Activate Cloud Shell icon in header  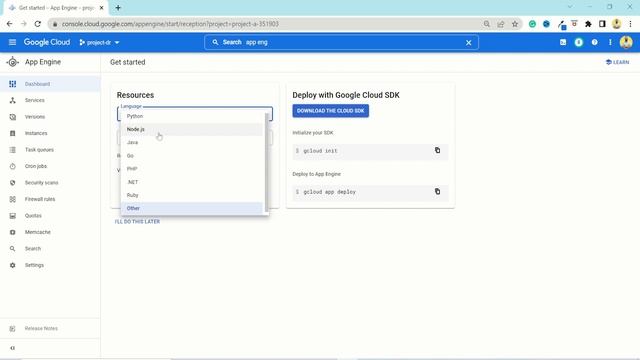pyautogui.click(x=563, y=42)
